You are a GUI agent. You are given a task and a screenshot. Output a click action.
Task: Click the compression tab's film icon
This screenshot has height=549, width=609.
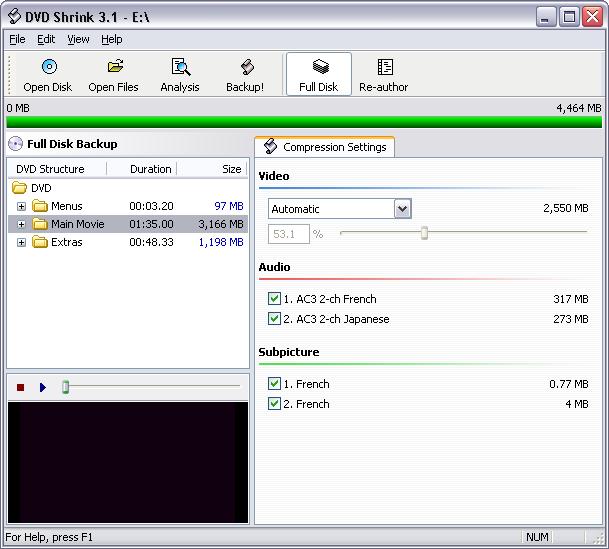point(270,146)
